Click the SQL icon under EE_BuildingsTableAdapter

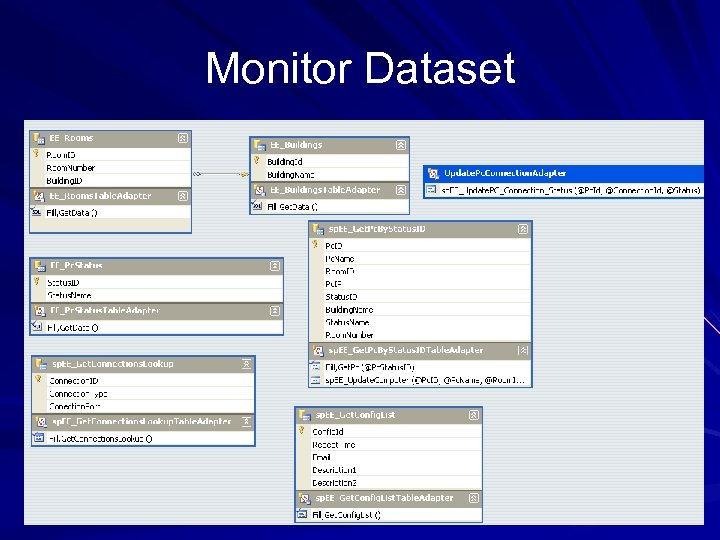[257, 206]
